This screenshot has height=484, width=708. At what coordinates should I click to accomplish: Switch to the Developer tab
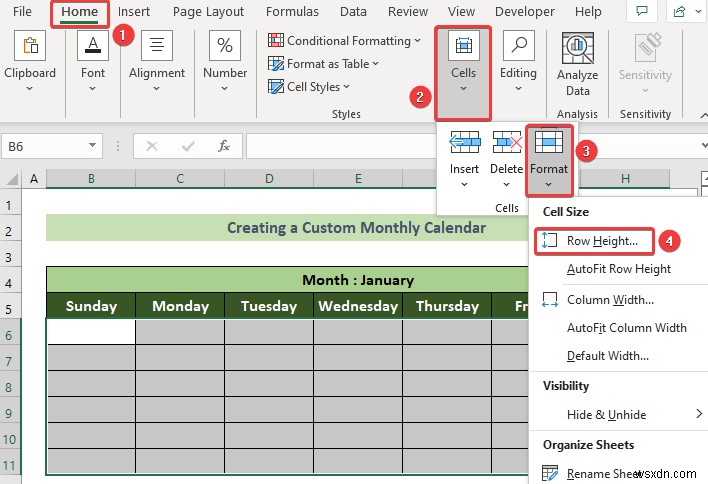(x=525, y=11)
